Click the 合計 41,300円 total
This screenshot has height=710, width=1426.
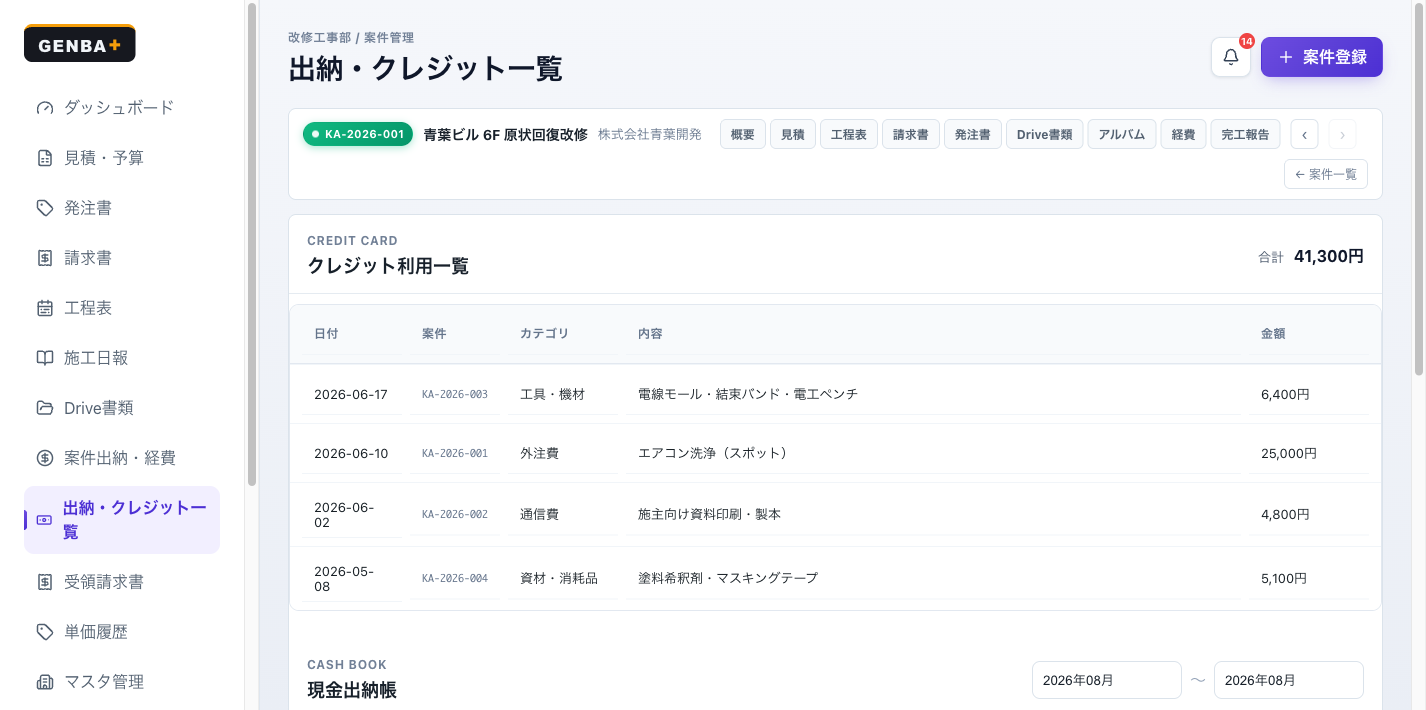click(x=1311, y=256)
